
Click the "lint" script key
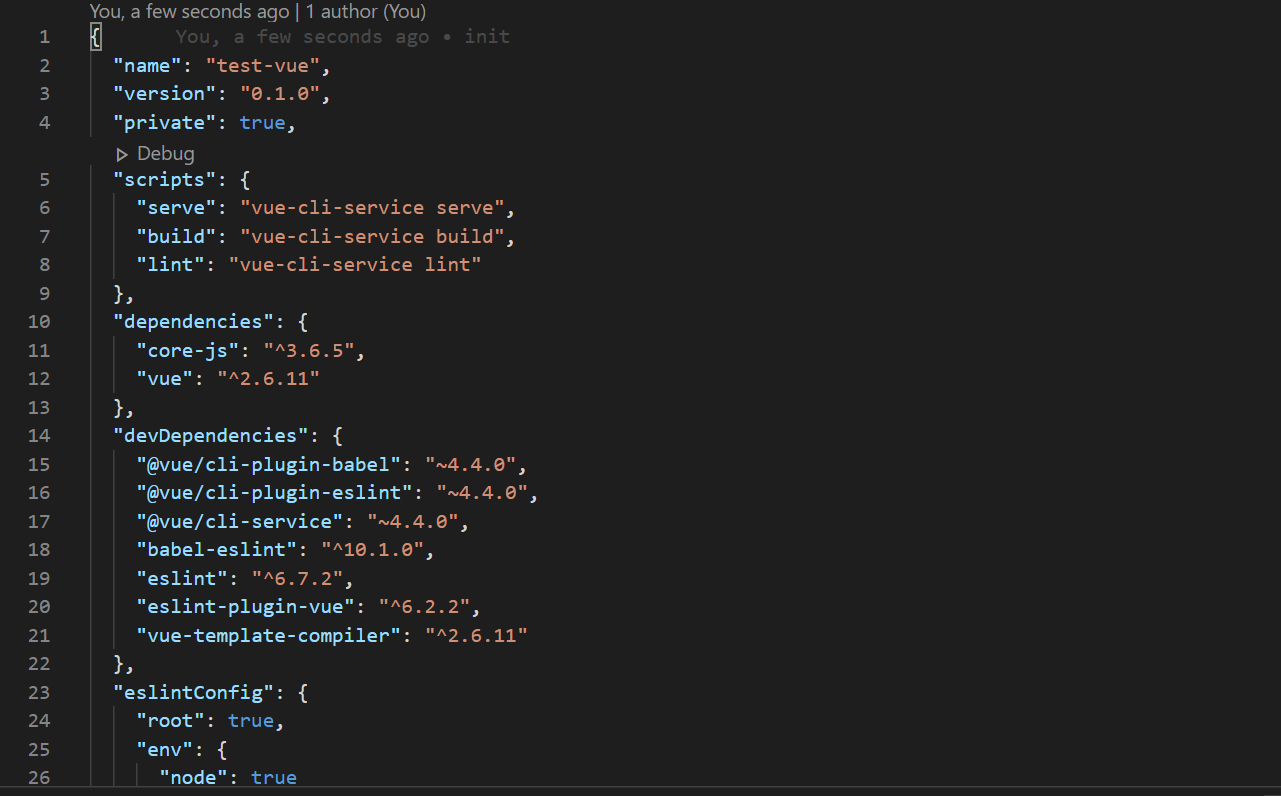(x=171, y=265)
